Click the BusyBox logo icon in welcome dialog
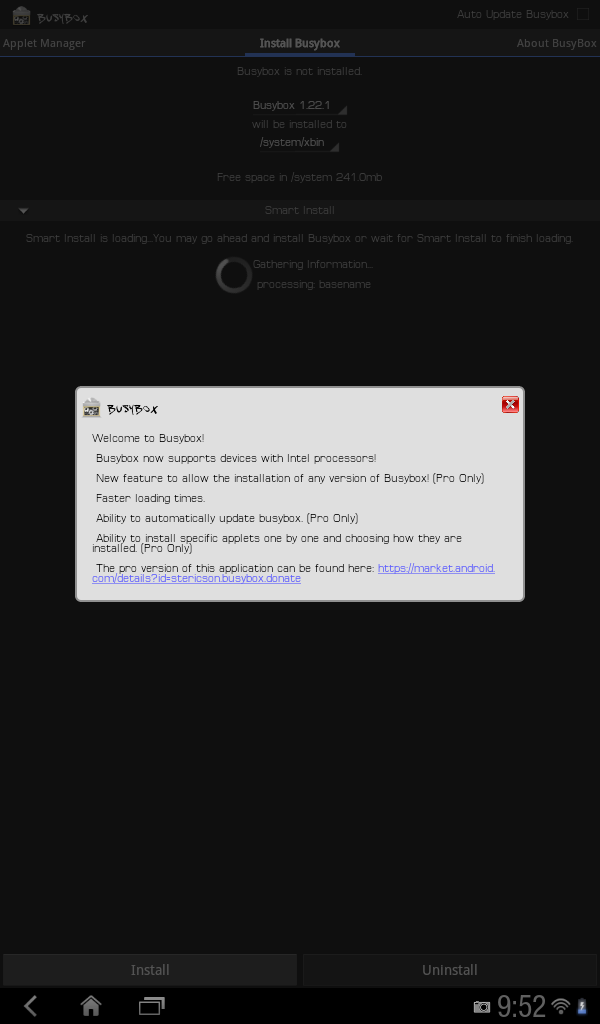Screen dimensions: 600x1024 [91, 408]
